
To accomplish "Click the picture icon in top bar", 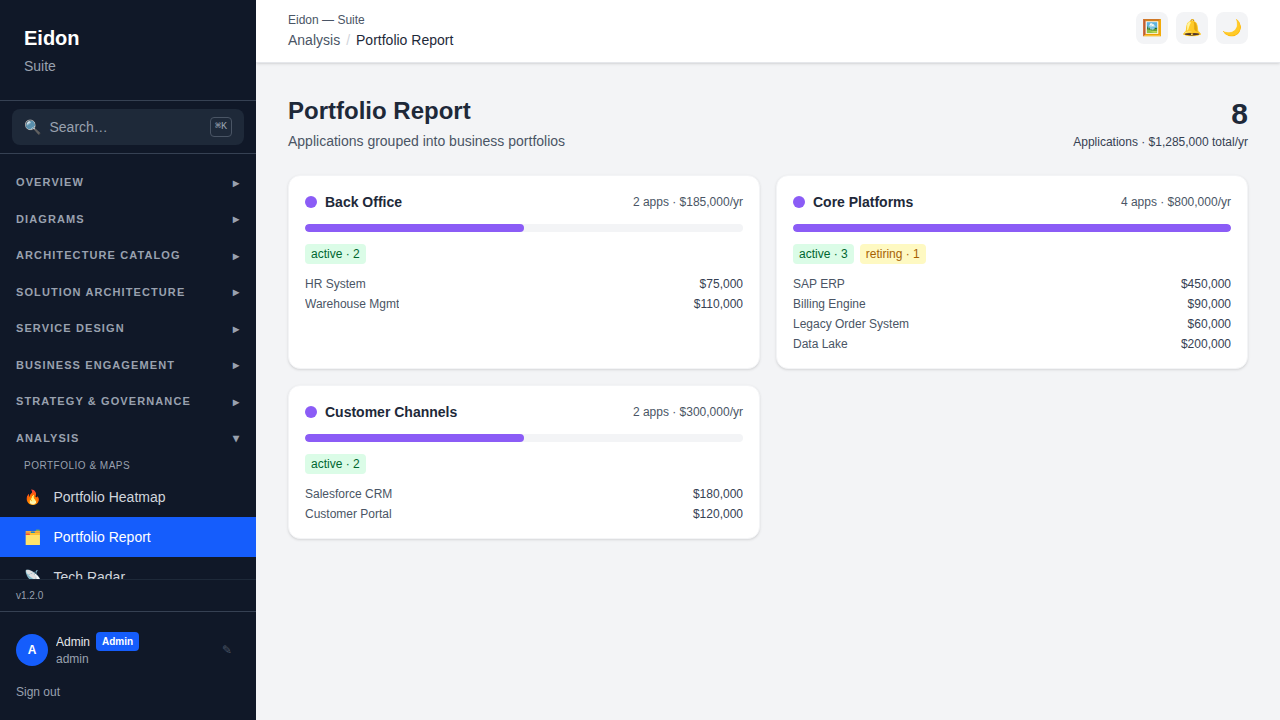I will tap(1152, 28).
